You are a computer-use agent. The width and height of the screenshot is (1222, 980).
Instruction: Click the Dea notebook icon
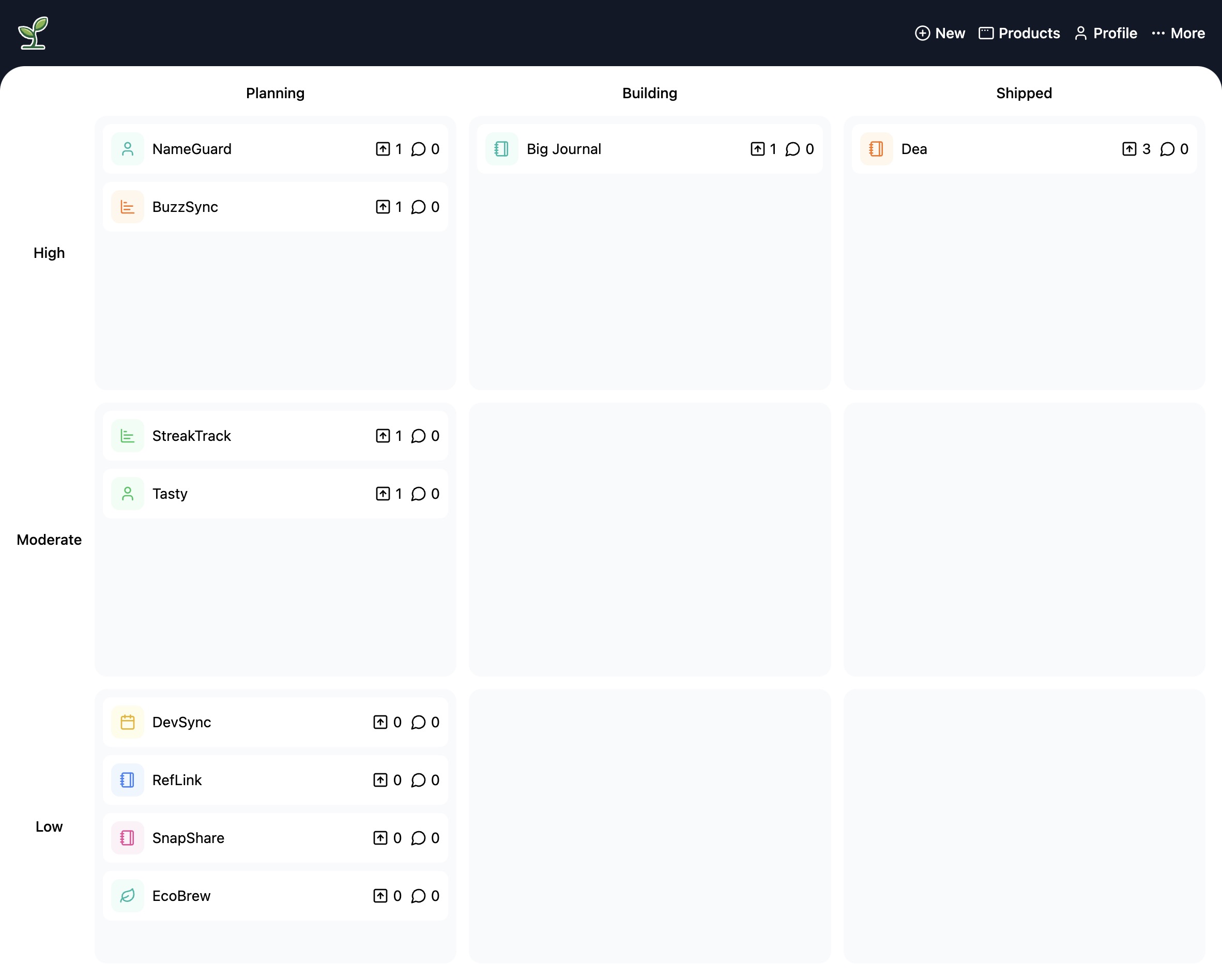pyautogui.click(x=876, y=149)
